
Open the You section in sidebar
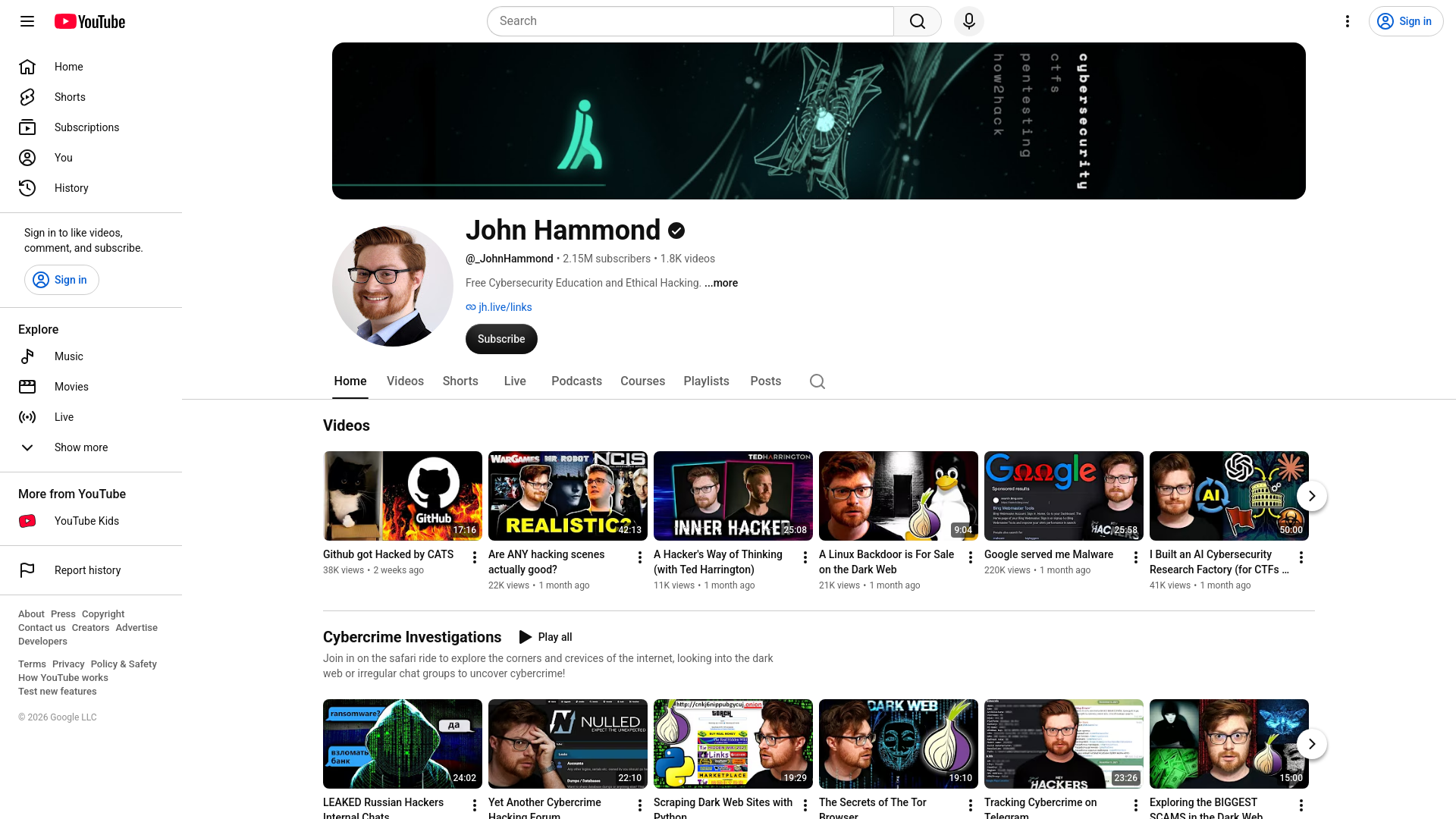[91, 158]
